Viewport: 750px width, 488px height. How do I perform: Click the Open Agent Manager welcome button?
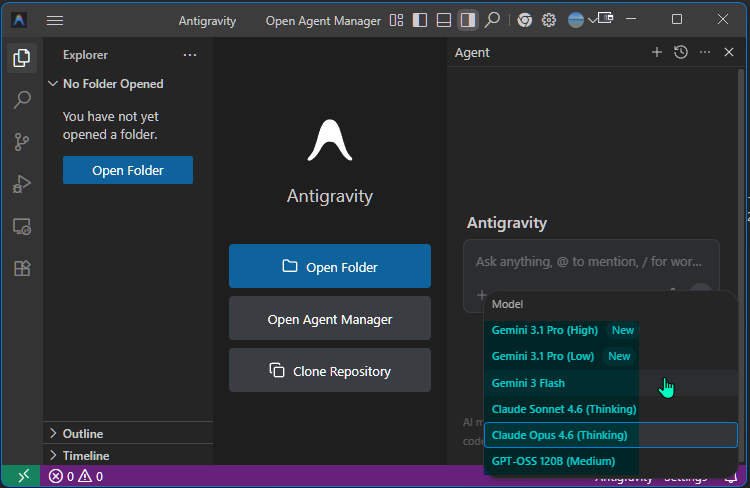[x=330, y=319]
